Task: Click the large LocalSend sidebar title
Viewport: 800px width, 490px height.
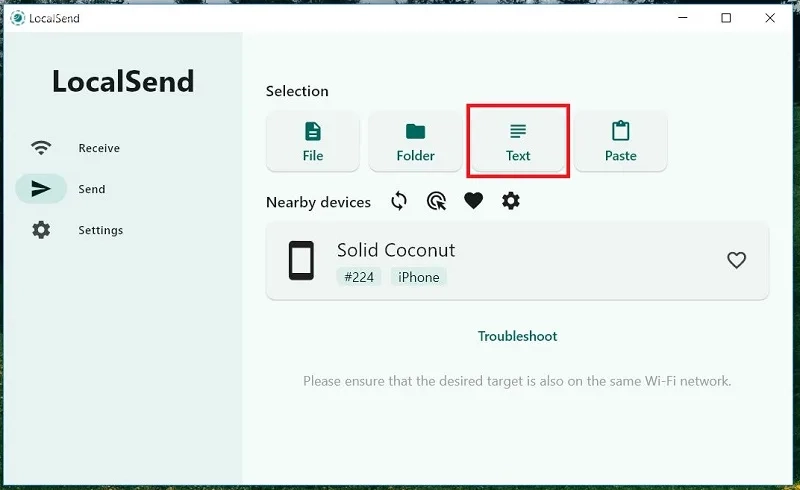Action: [123, 81]
